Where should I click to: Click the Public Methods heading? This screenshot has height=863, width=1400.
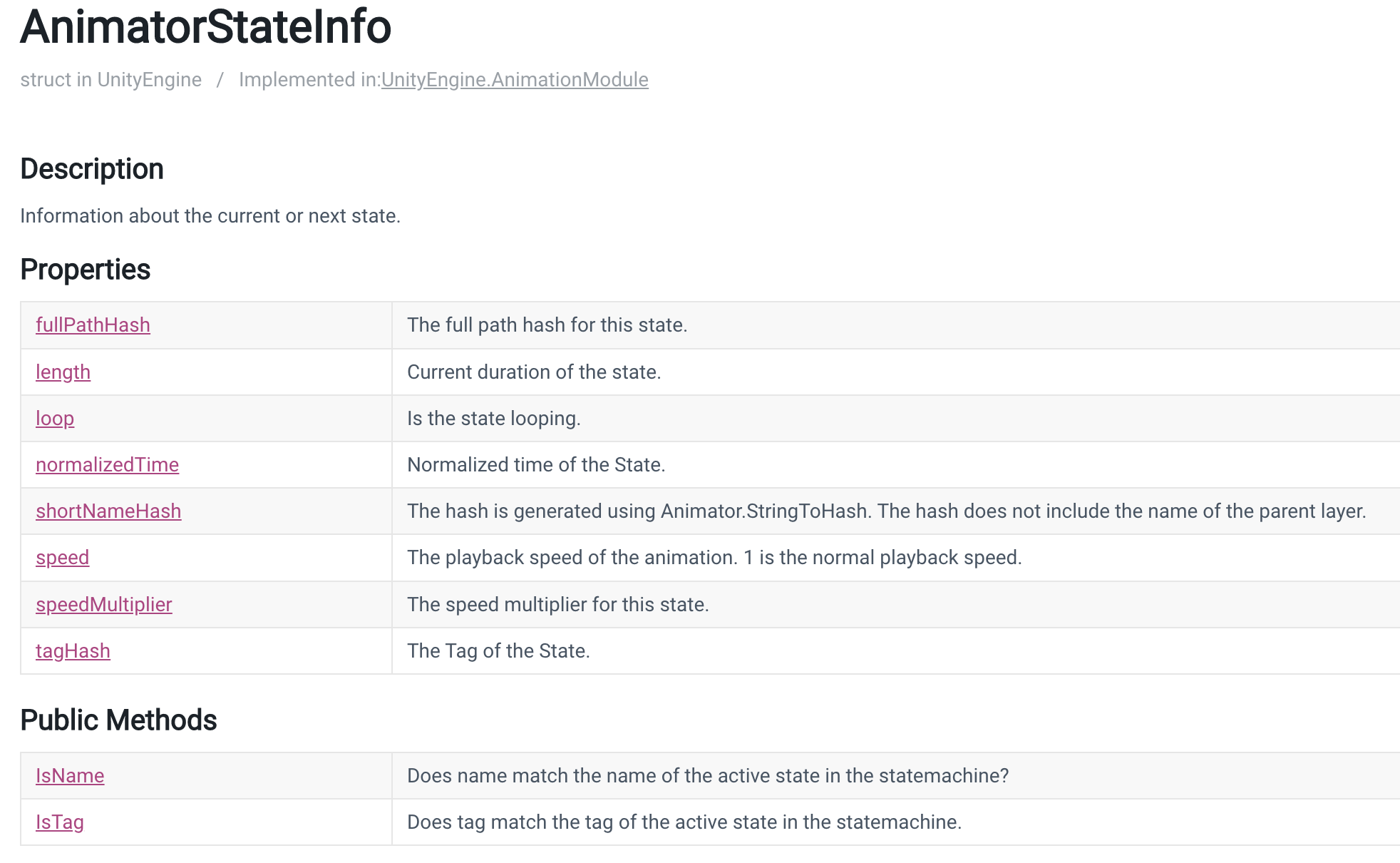pos(118,720)
